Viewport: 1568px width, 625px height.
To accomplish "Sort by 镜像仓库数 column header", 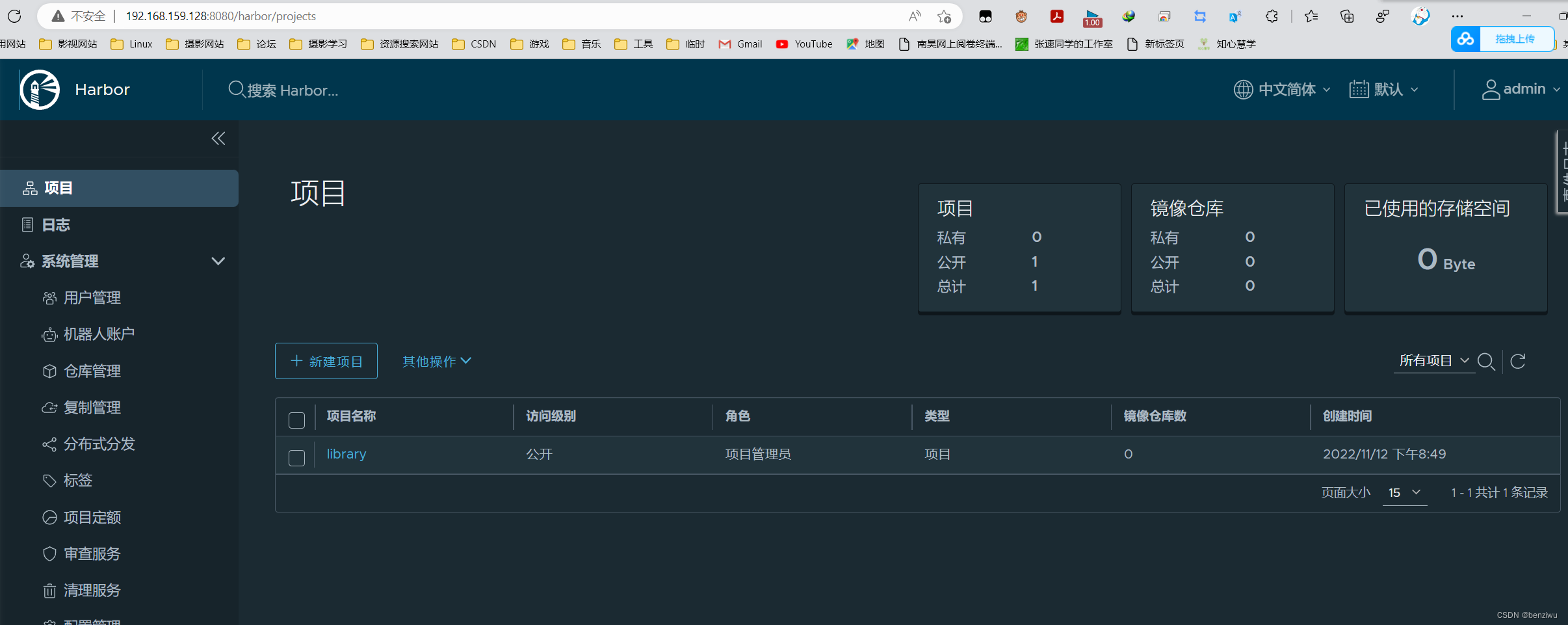I will click(1155, 416).
